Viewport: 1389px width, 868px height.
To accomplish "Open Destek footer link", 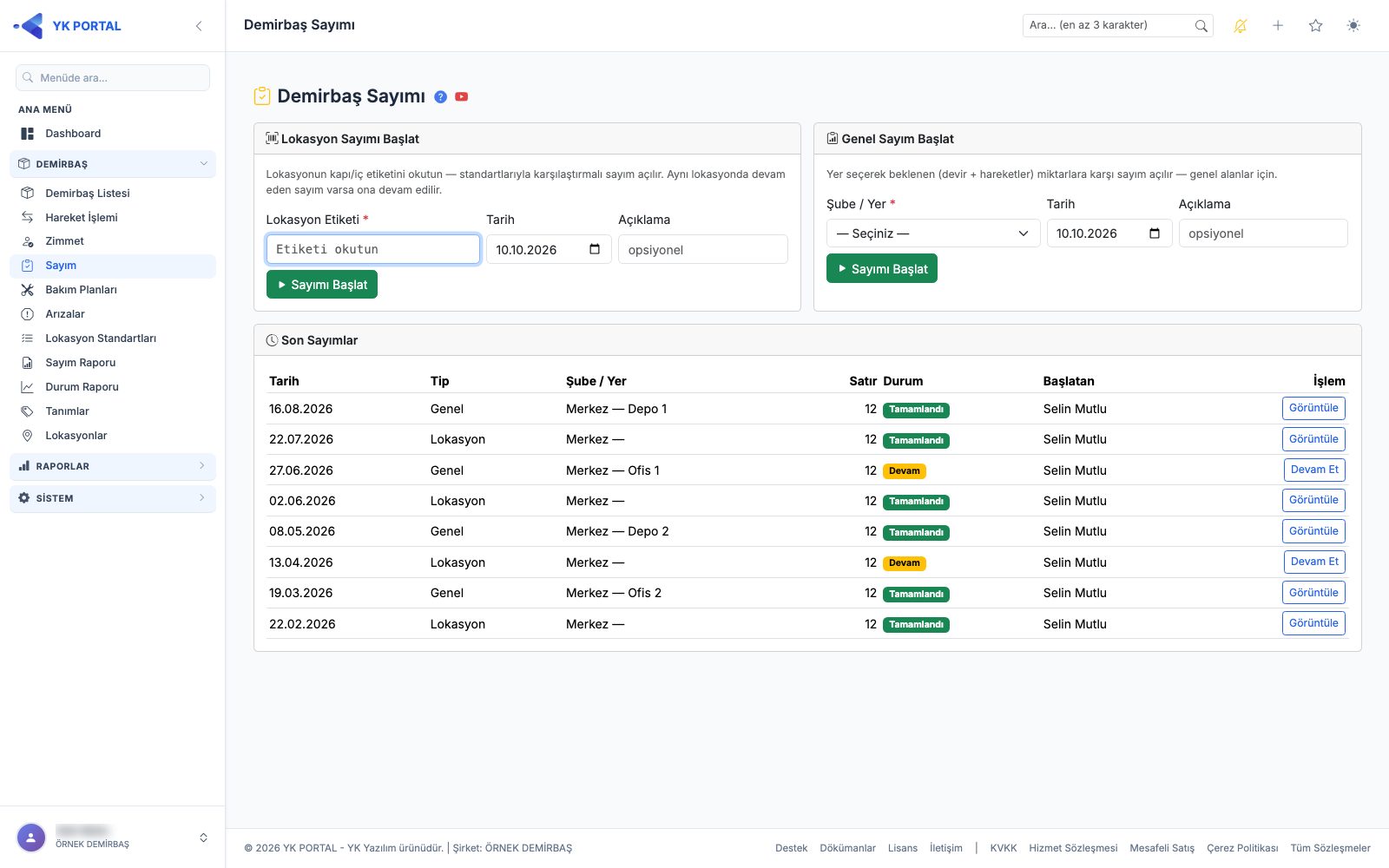I will pos(792,848).
